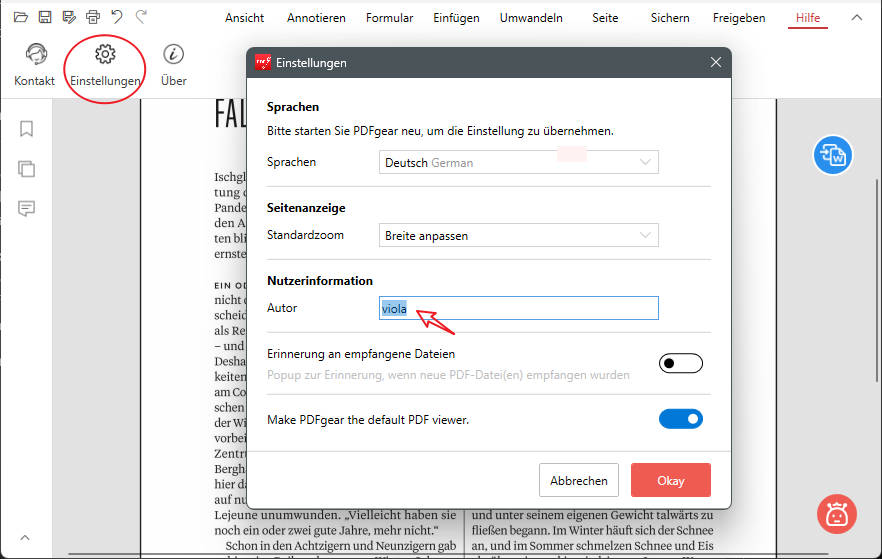Show the comments panel in sidebar

[x=26, y=209]
